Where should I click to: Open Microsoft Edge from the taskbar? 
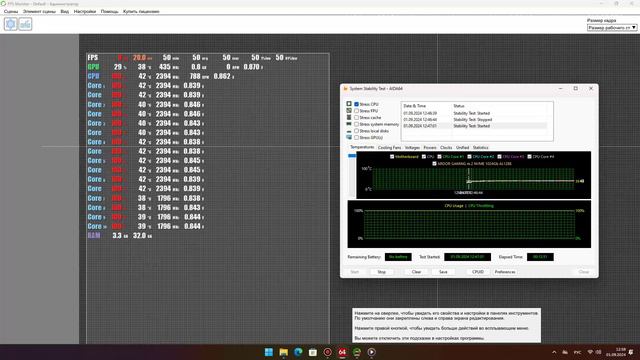298,352
